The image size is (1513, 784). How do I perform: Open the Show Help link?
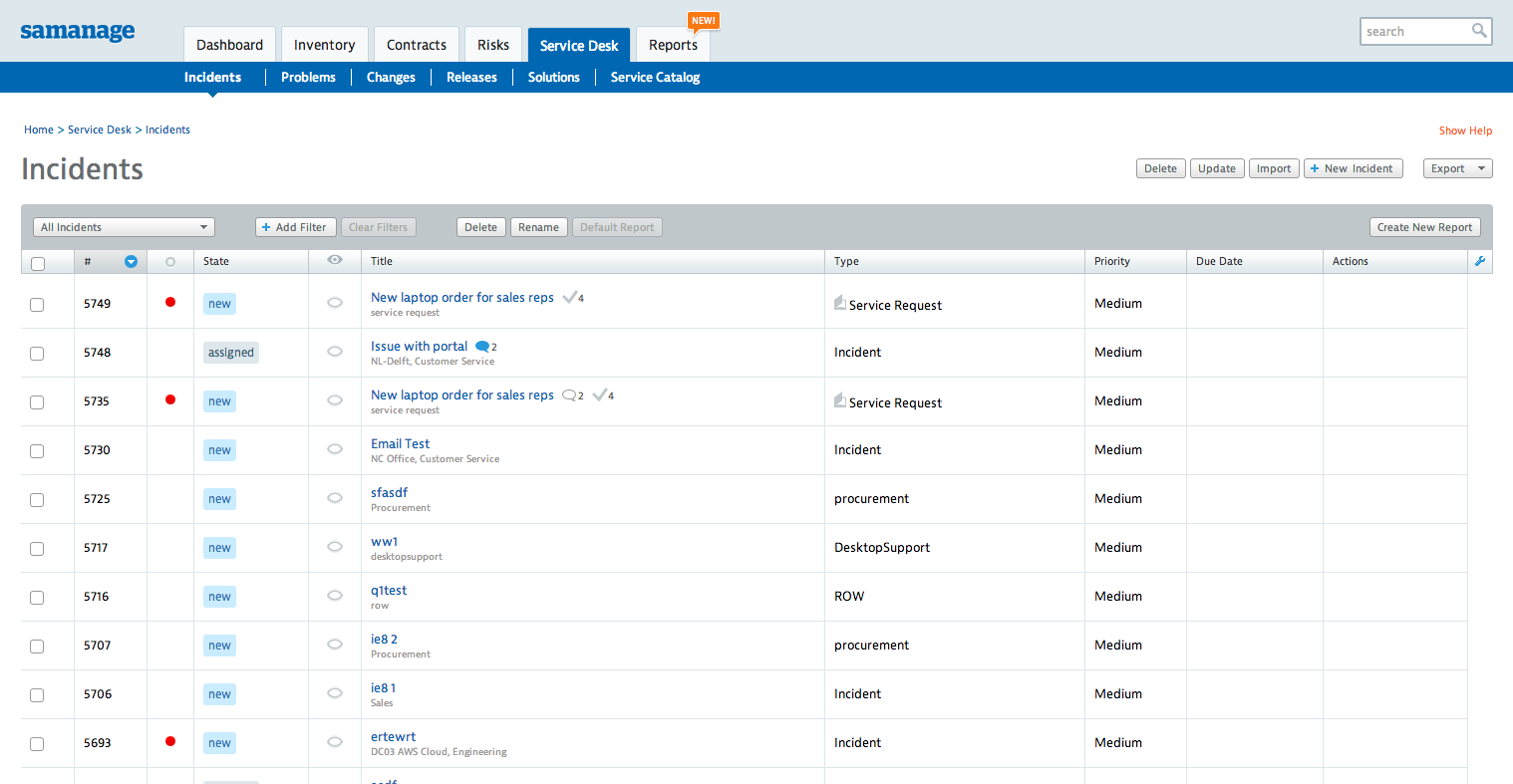coord(1465,131)
